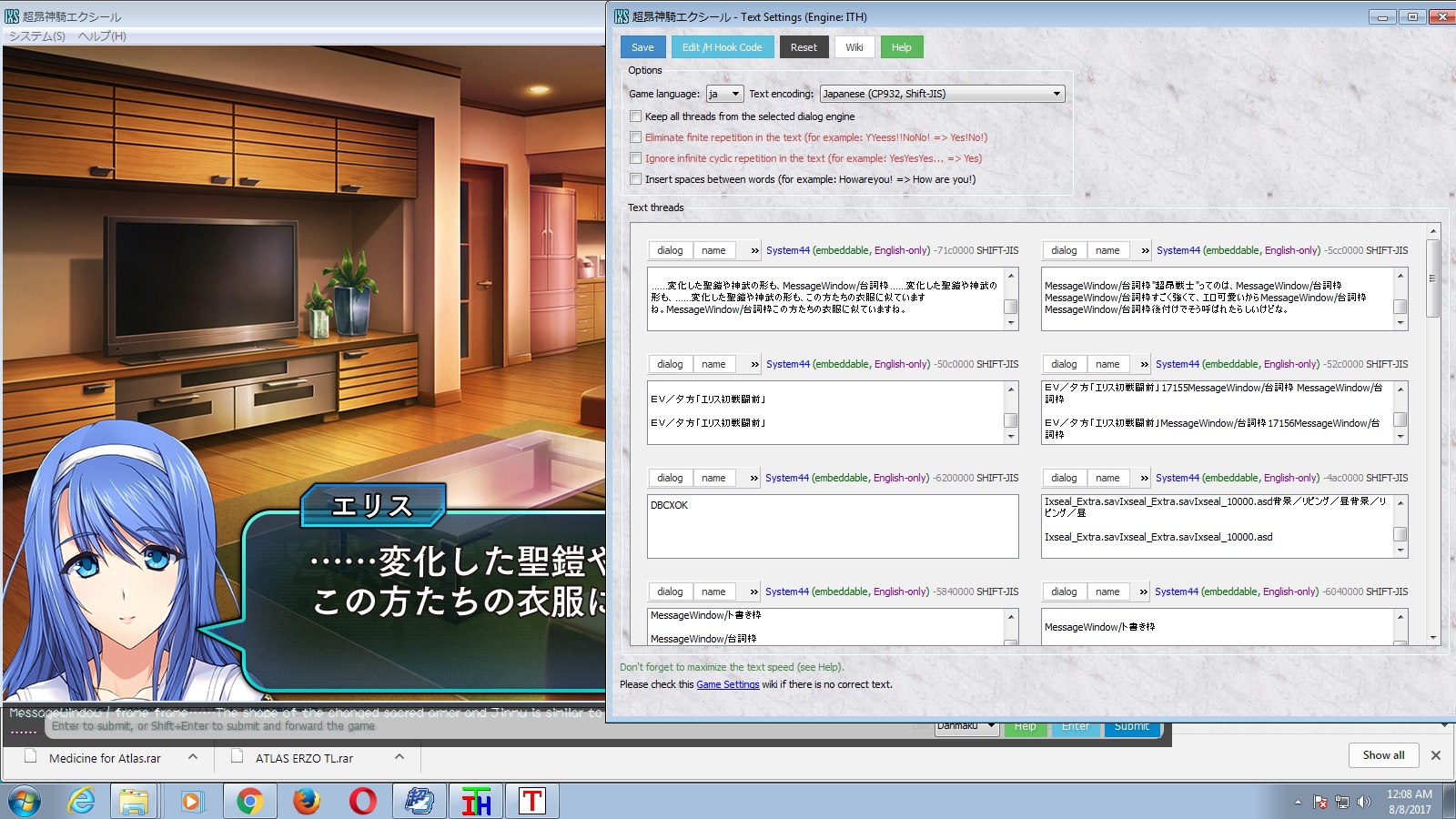Enable Keep all threads from selected dialog engine
Screen dimensions: 1456x819
click(636, 116)
